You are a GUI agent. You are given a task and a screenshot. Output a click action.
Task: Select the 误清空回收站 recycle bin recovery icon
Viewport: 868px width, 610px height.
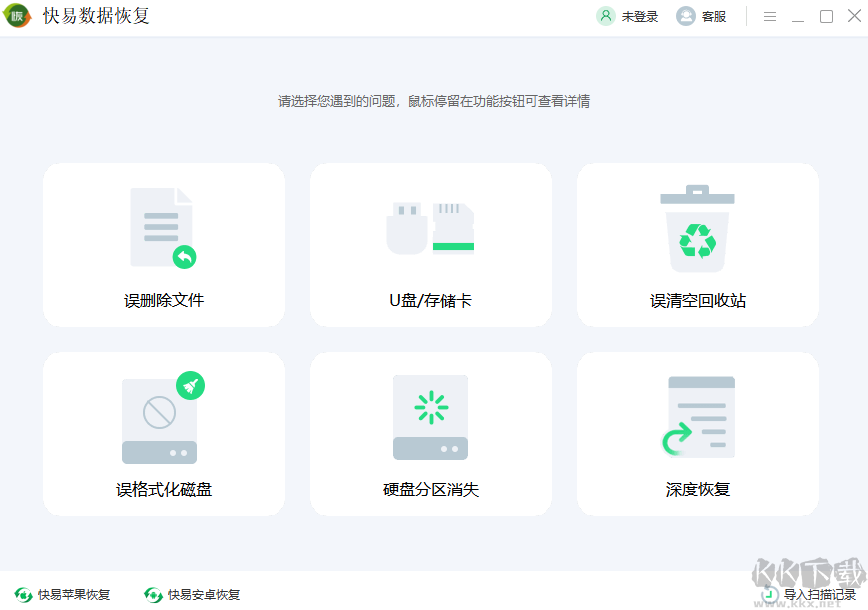697,228
